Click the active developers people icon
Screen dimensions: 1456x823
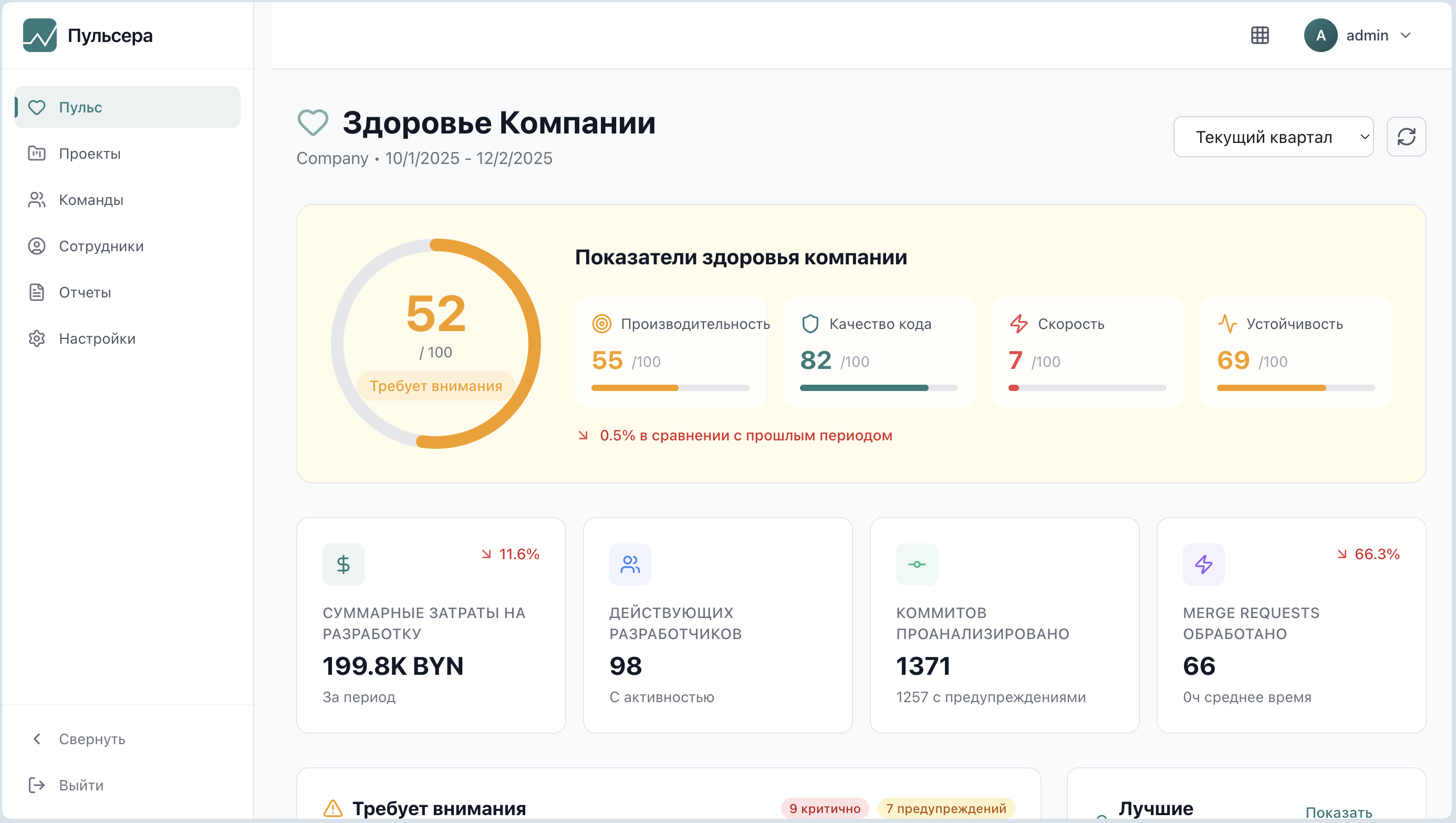pyautogui.click(x=630, y=564)
